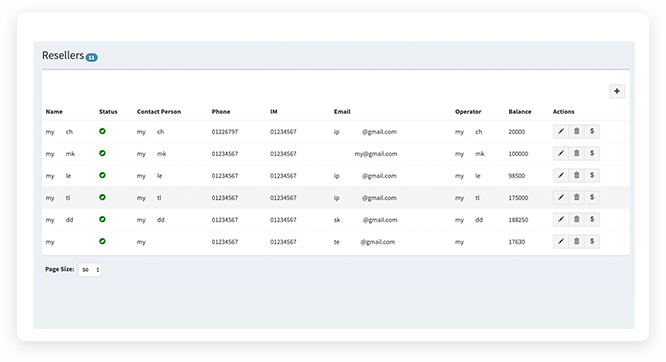Edit the reseller with balance 17630
The height and width of the screenshot is (362, 666).
pos(561,242)
